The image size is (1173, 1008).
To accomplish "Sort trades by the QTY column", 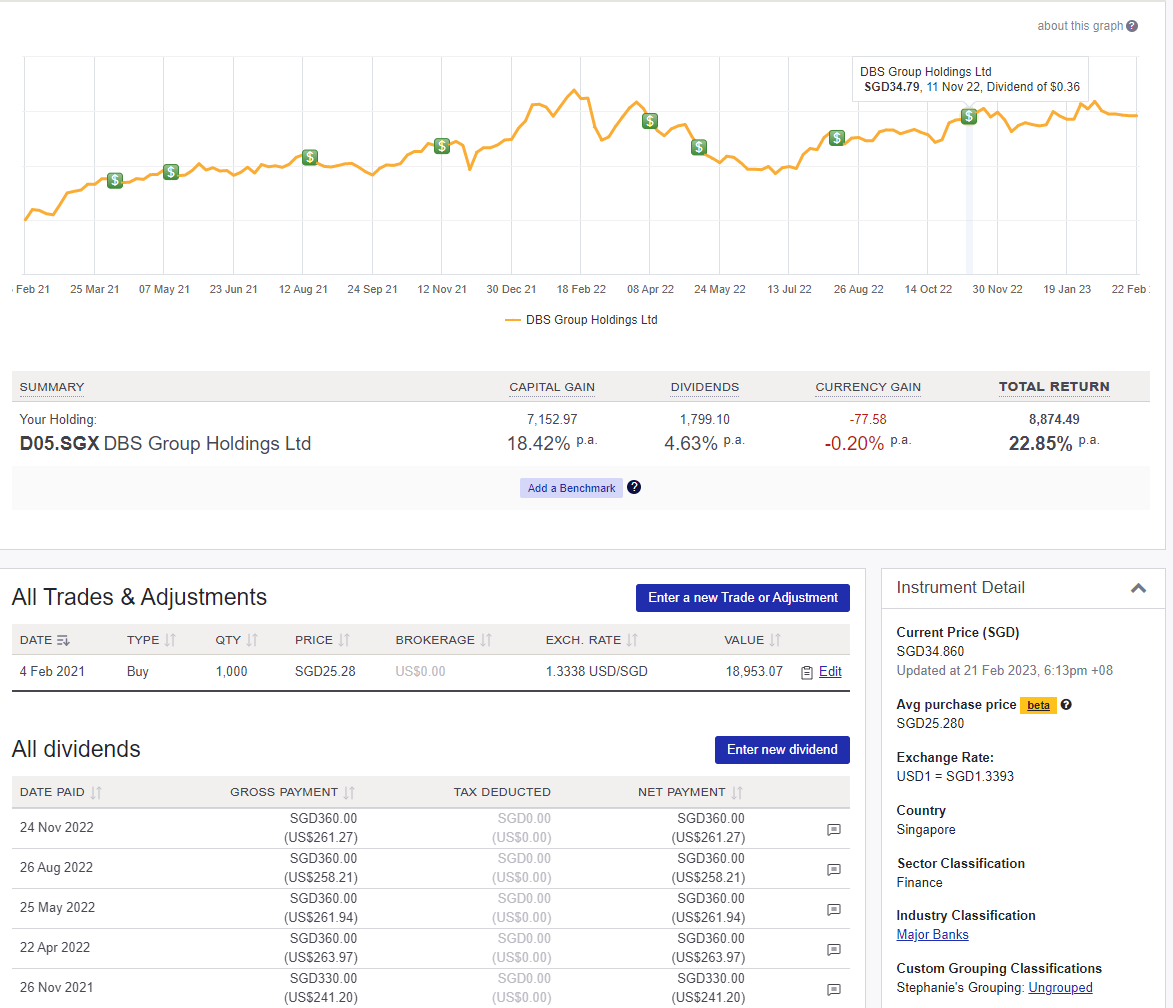I will click(236, 640).
